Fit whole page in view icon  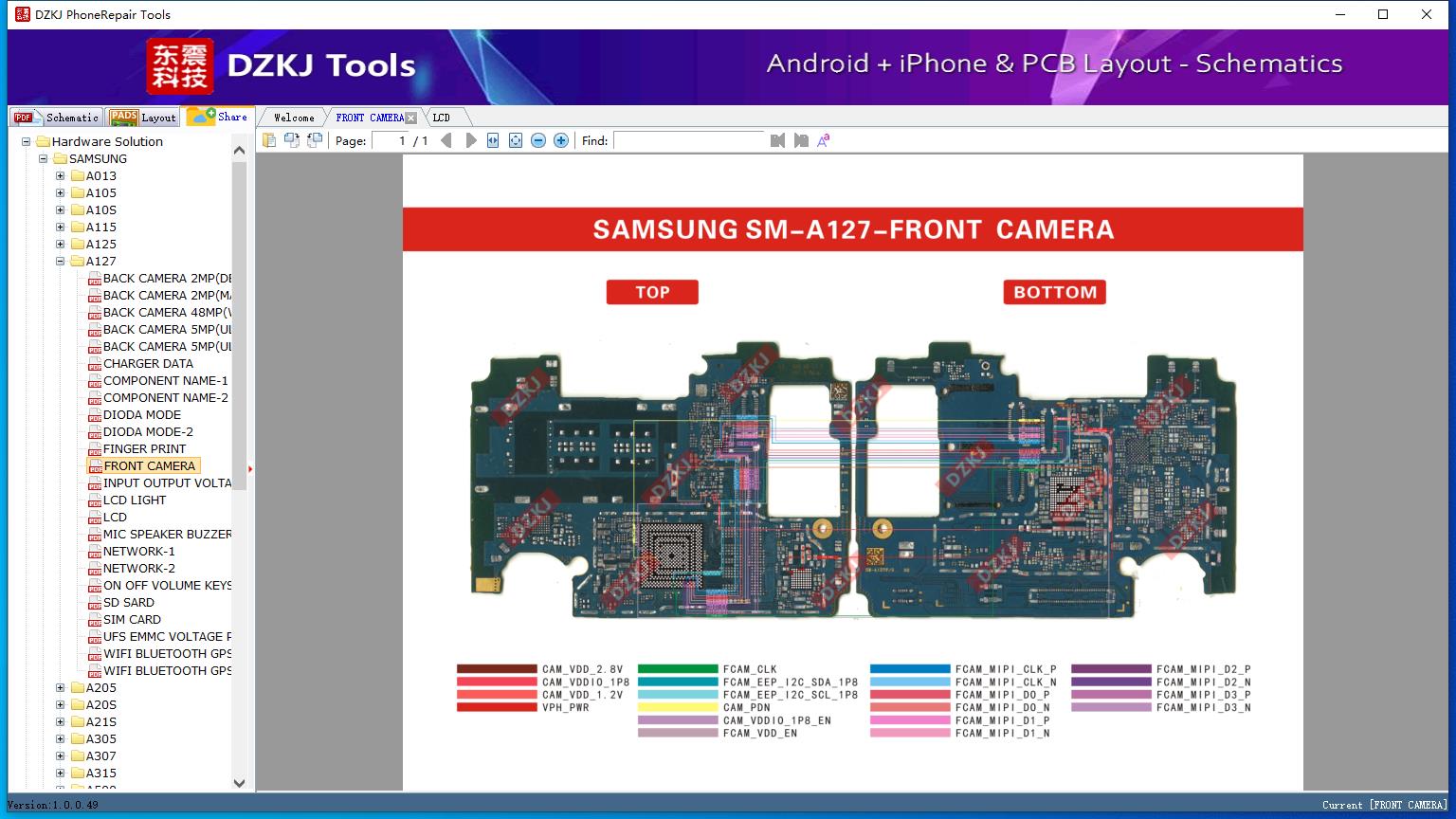(516, 140)
